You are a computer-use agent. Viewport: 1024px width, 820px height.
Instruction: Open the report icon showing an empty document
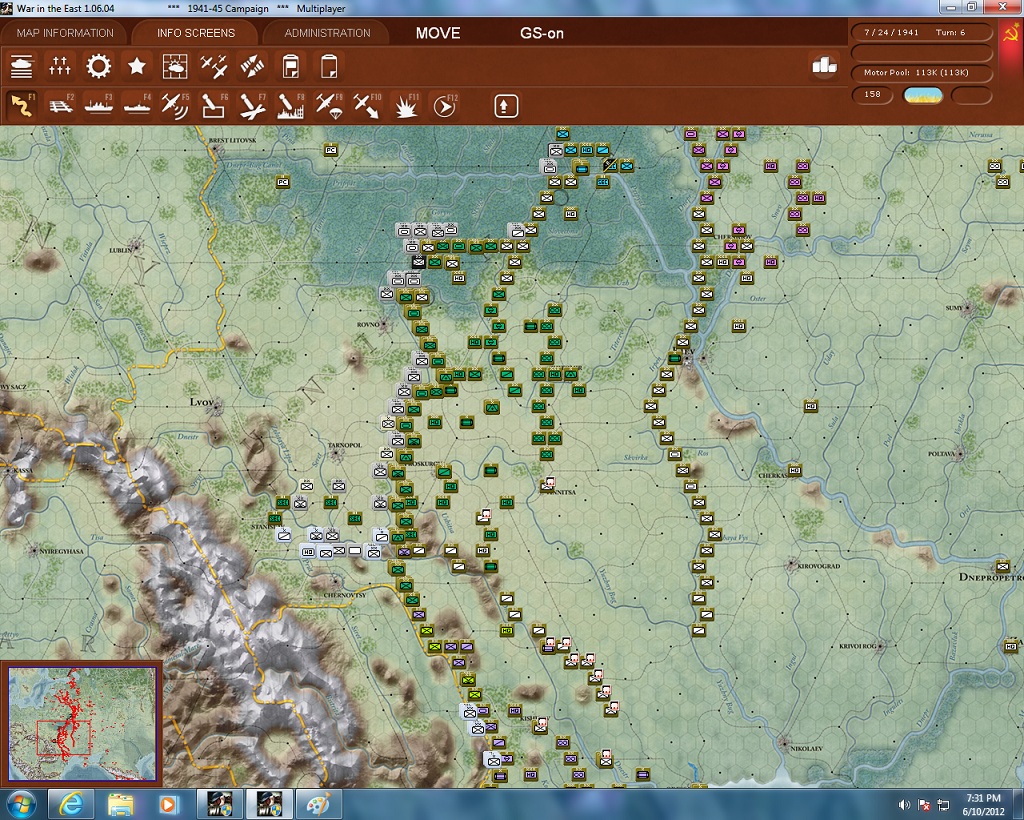(329, 66)
